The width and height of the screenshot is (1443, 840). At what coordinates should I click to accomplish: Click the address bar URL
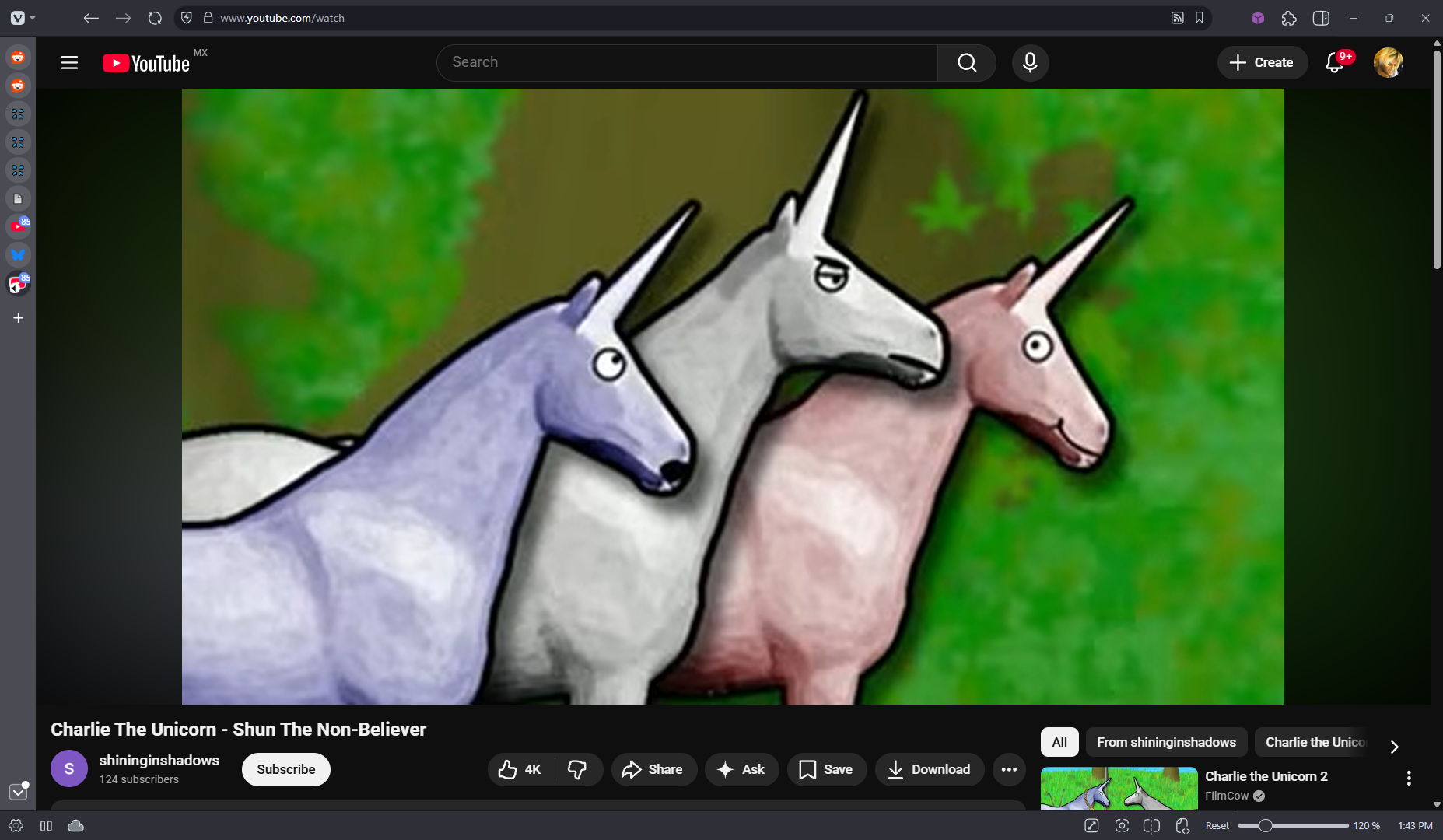(282, 18)
